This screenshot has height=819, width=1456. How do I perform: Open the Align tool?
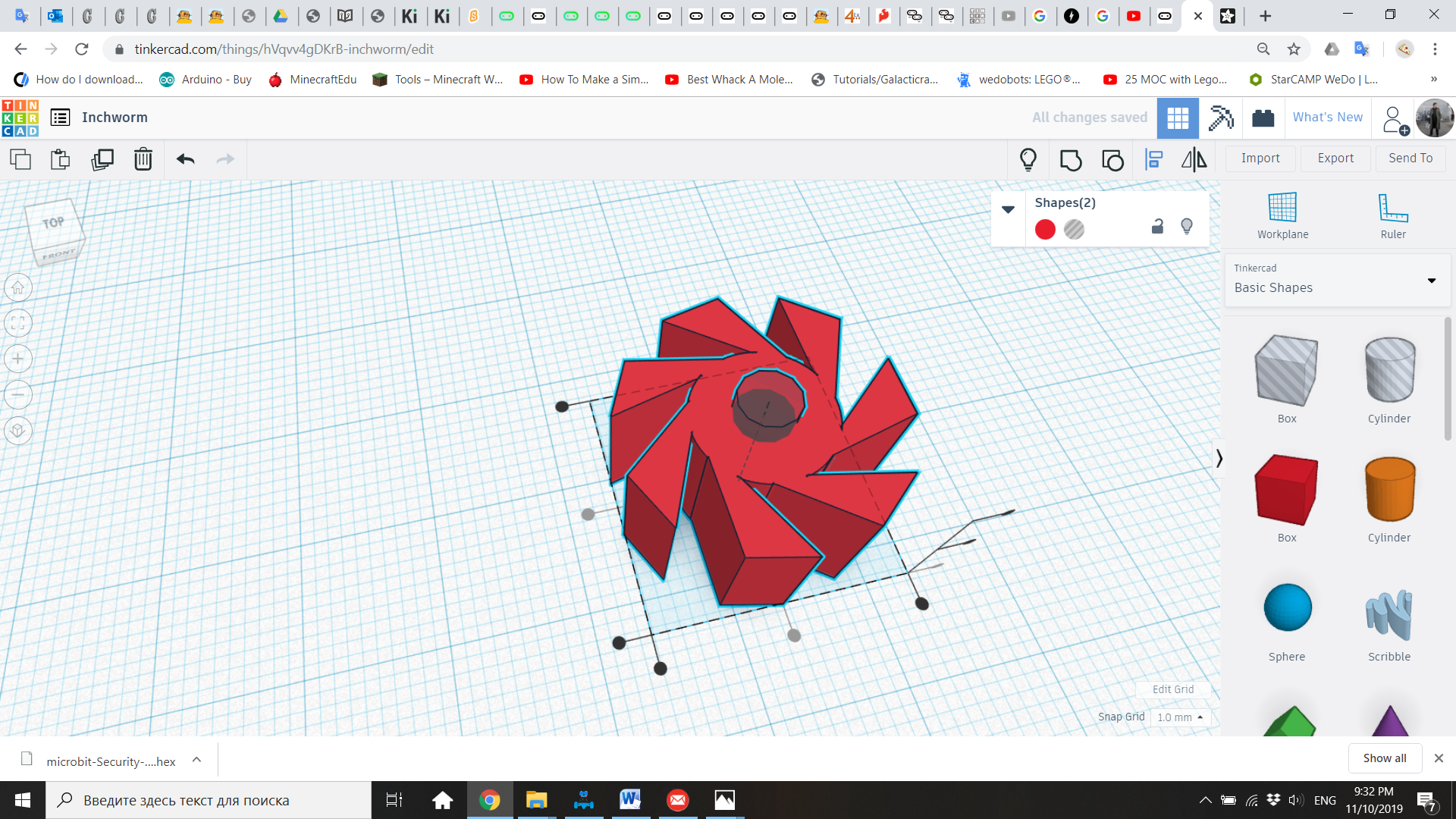point(1154,159)
